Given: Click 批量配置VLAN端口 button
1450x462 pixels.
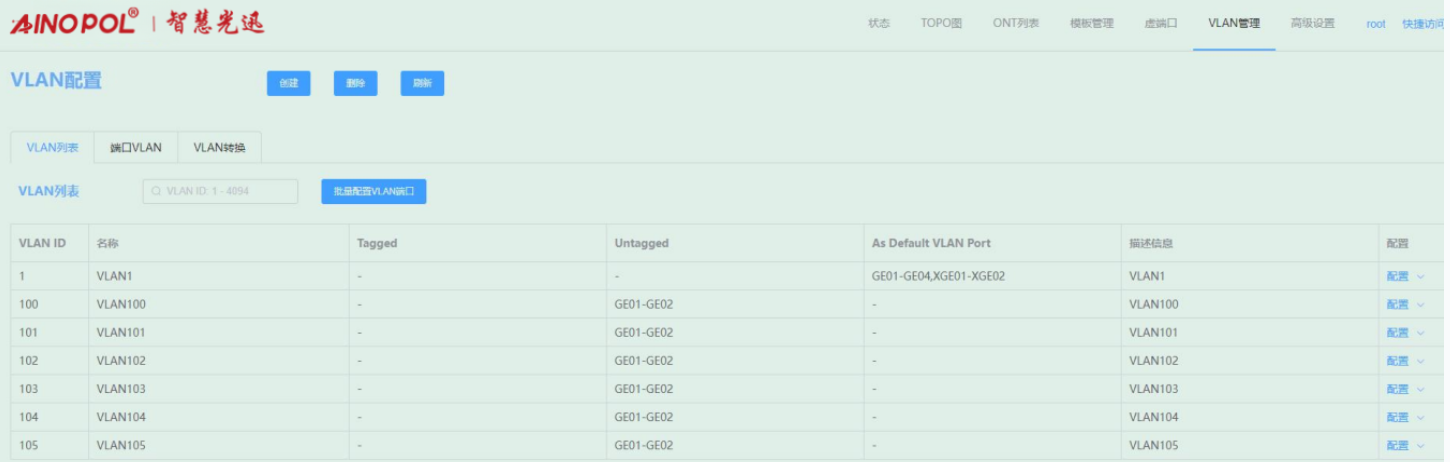Looking at the screenshot, I should point(373,191).
